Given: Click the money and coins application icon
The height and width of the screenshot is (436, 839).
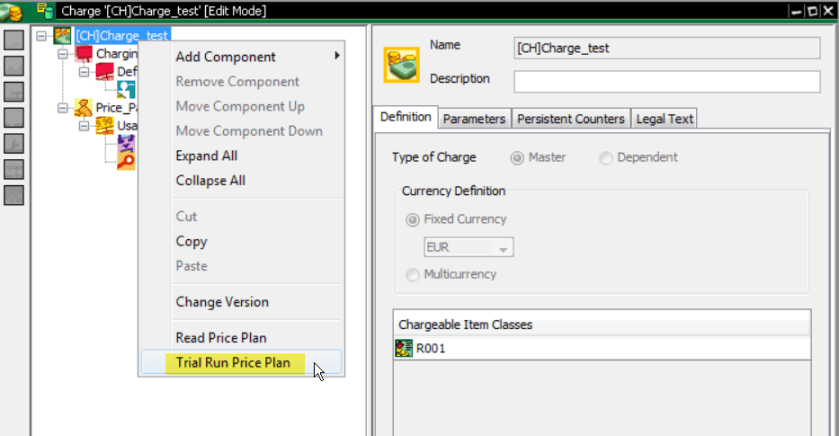Looking at the screenshot, I should point(11,12).
